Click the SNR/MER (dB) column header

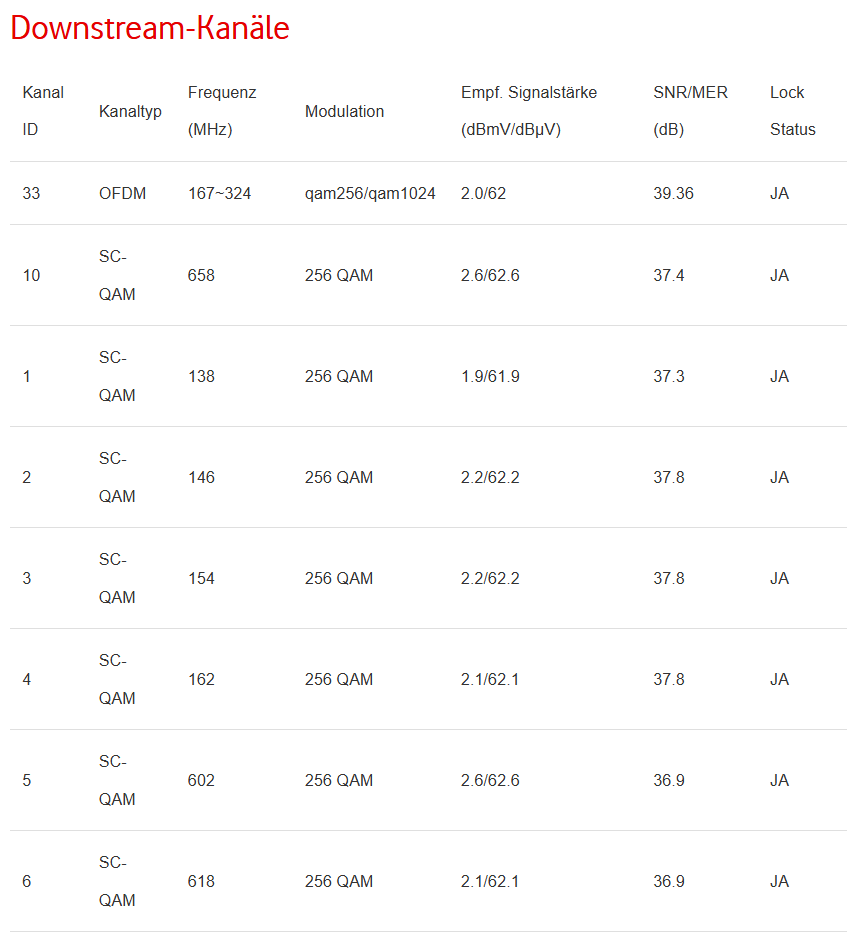(x=690, y=111)
